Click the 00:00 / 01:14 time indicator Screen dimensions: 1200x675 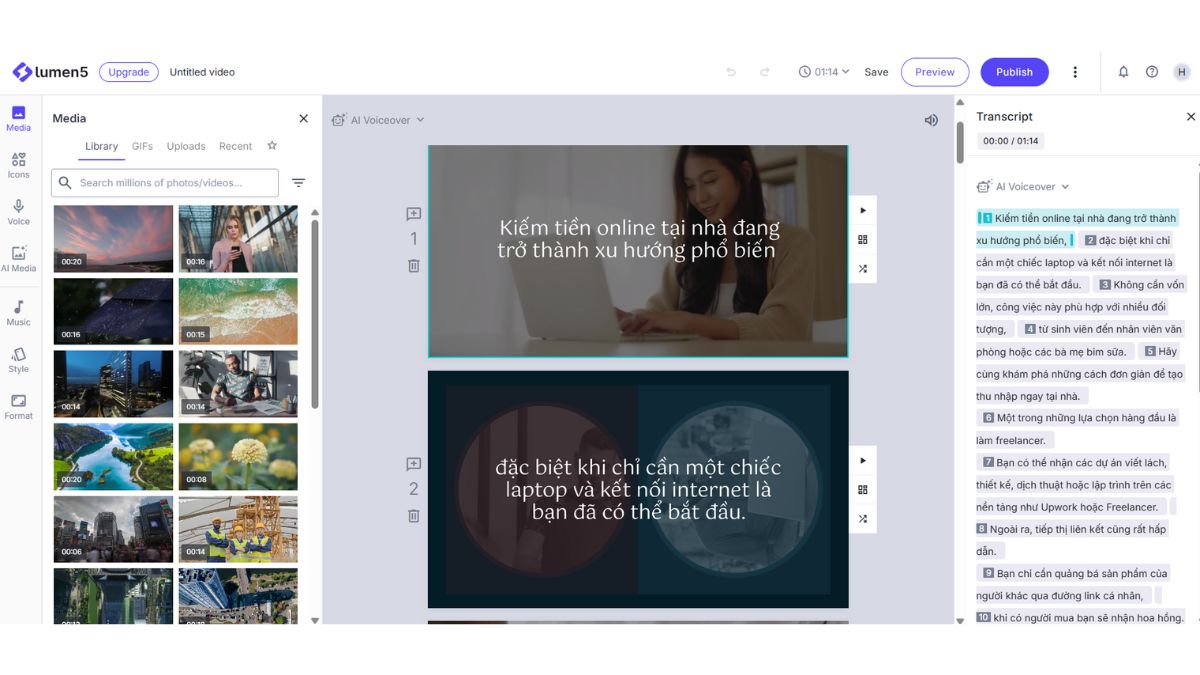coord(1010,141)
